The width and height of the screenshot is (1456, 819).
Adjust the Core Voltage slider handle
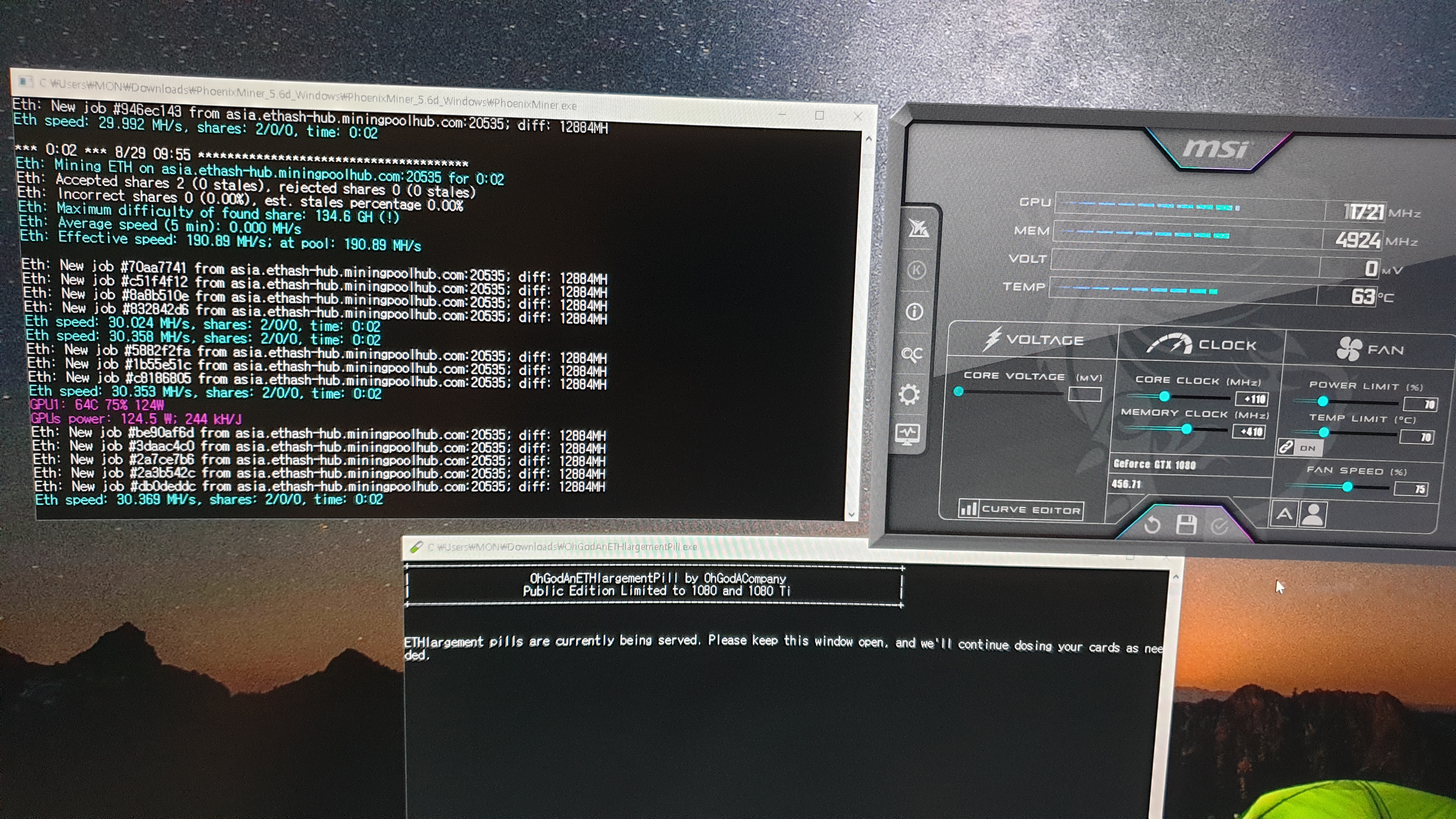pos(958,391)
